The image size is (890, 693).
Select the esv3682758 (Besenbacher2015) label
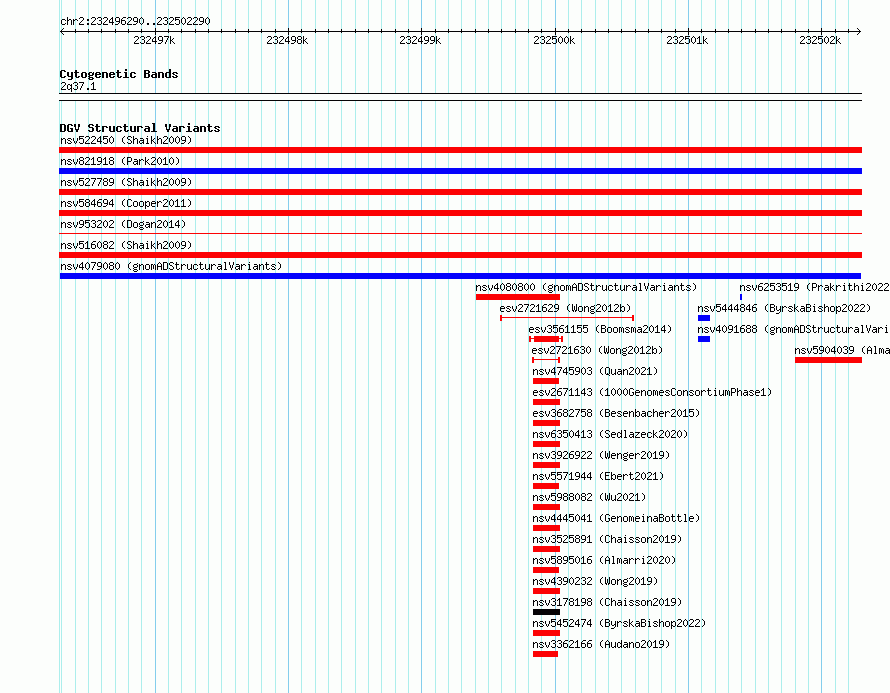[616, 413]
